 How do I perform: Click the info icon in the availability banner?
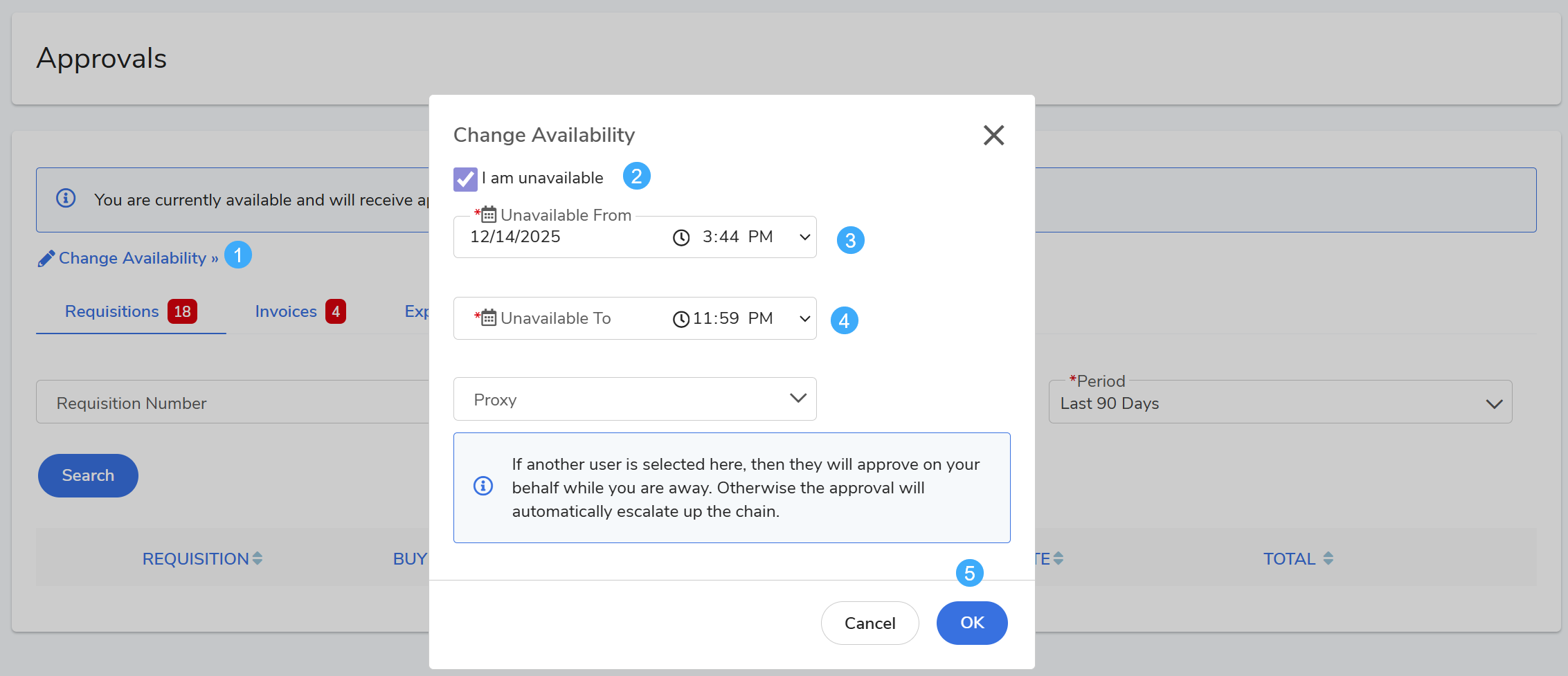66,199
